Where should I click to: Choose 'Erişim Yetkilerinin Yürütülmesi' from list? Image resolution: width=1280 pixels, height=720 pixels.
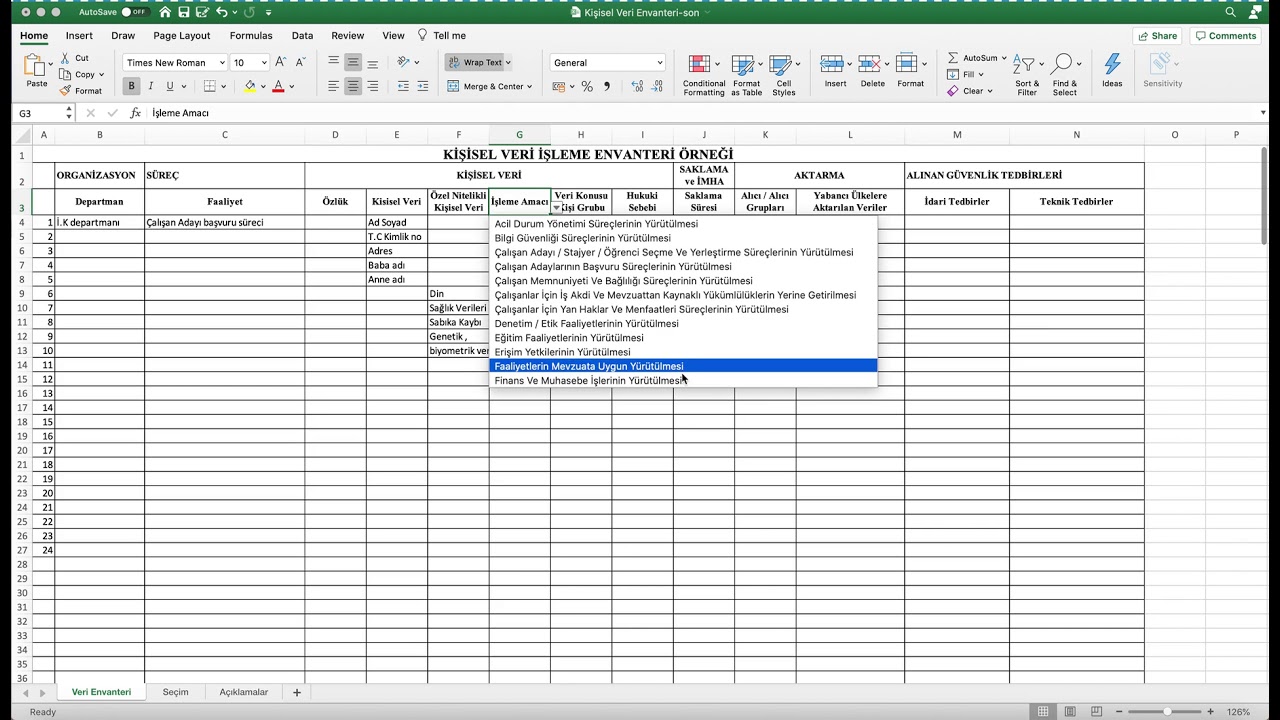[683, 352]
